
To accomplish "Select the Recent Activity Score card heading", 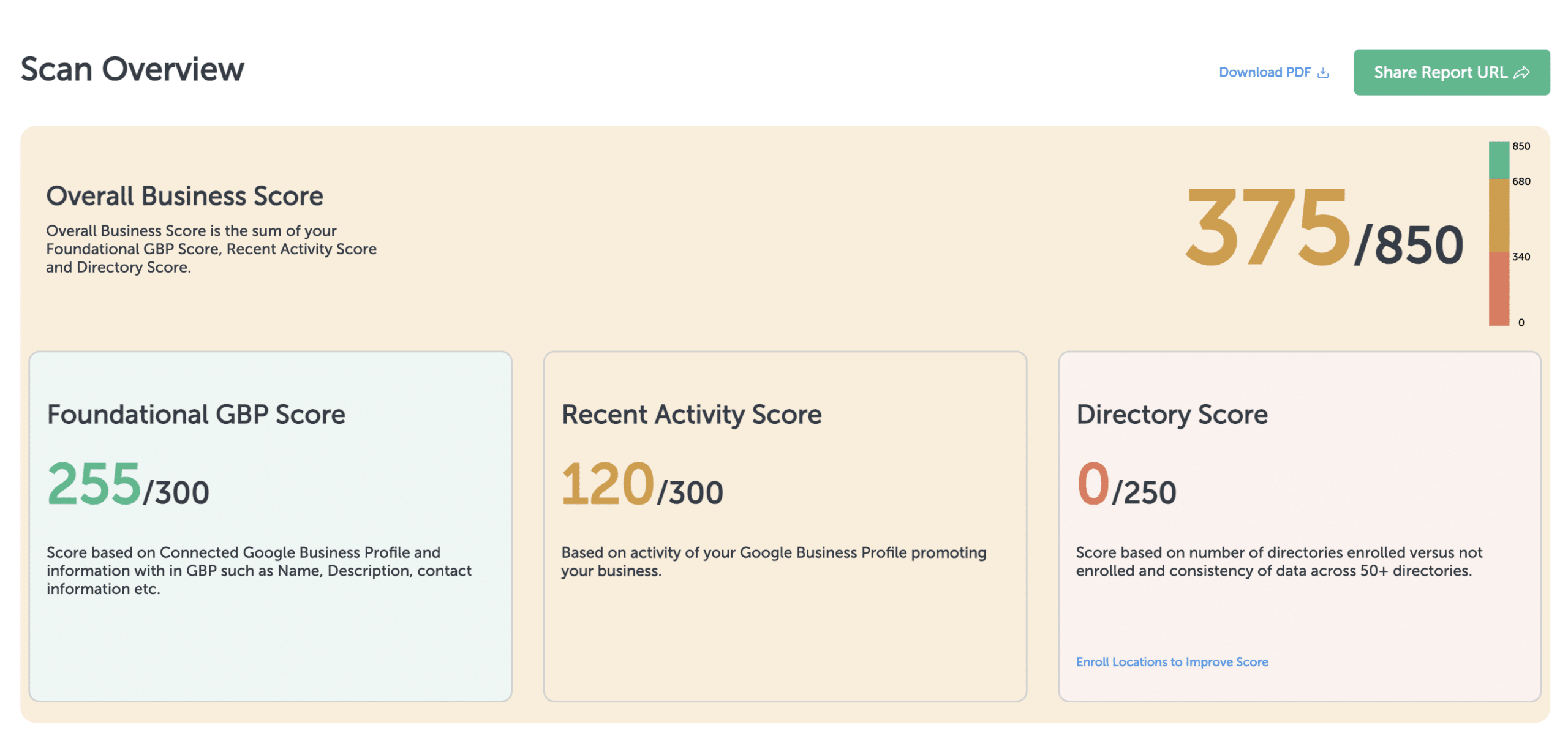I will click(x=692, y=415).
